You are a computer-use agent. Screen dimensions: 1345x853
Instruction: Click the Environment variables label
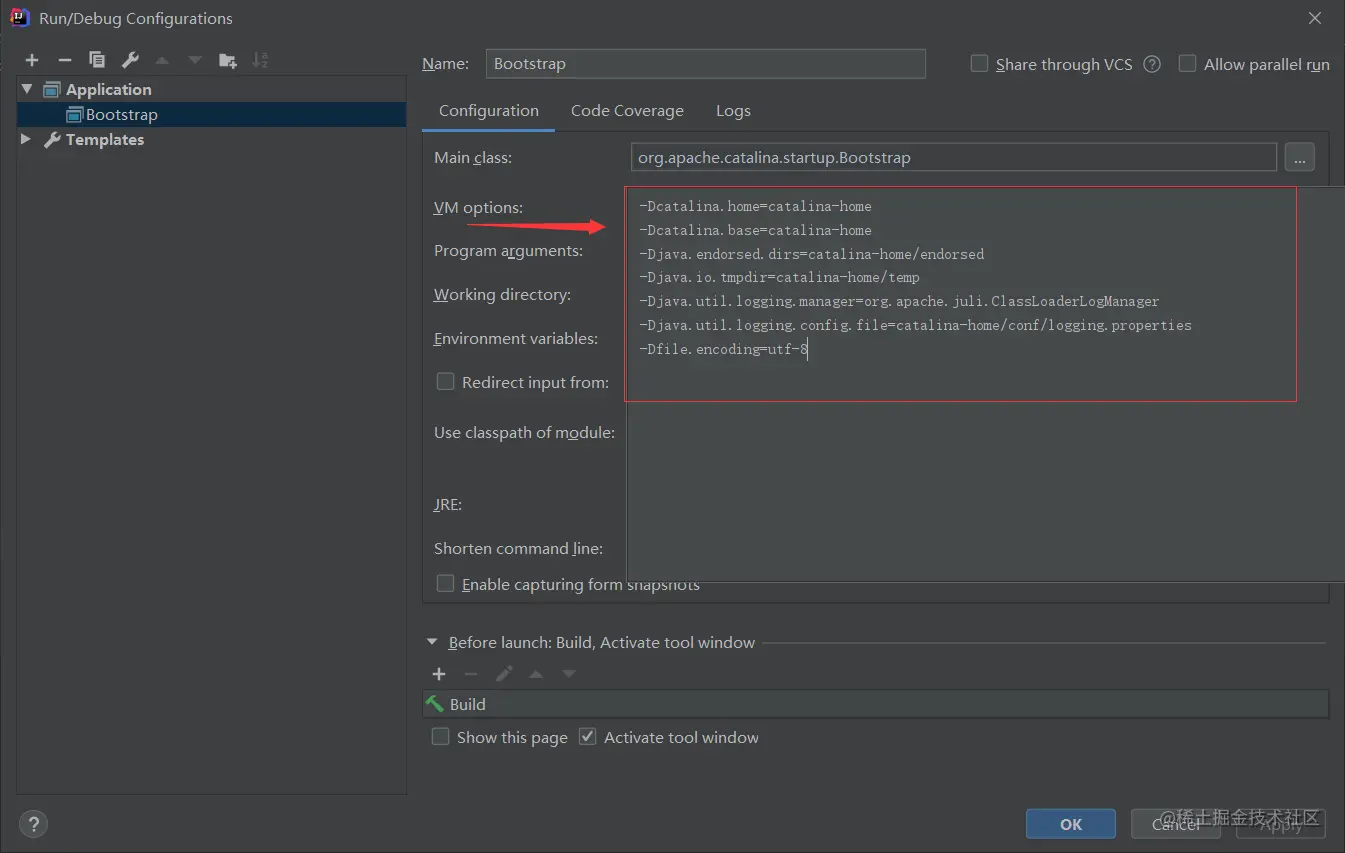516,339
